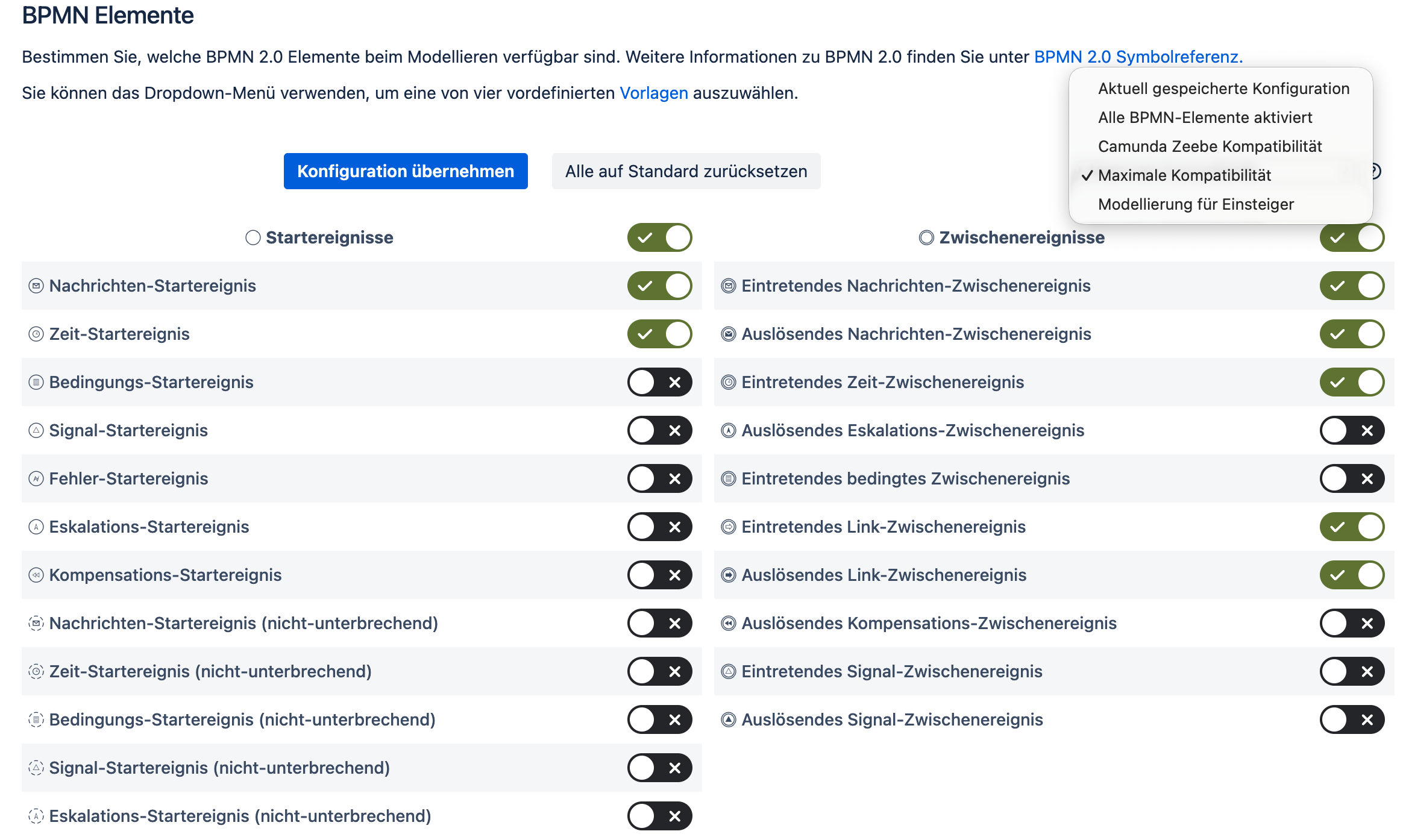The height and width of the screenshot is (840, 1403).
Task: Click the Eintretendes Link-Zwischenereignis arrow icon
Action: (x=729, y=527)
